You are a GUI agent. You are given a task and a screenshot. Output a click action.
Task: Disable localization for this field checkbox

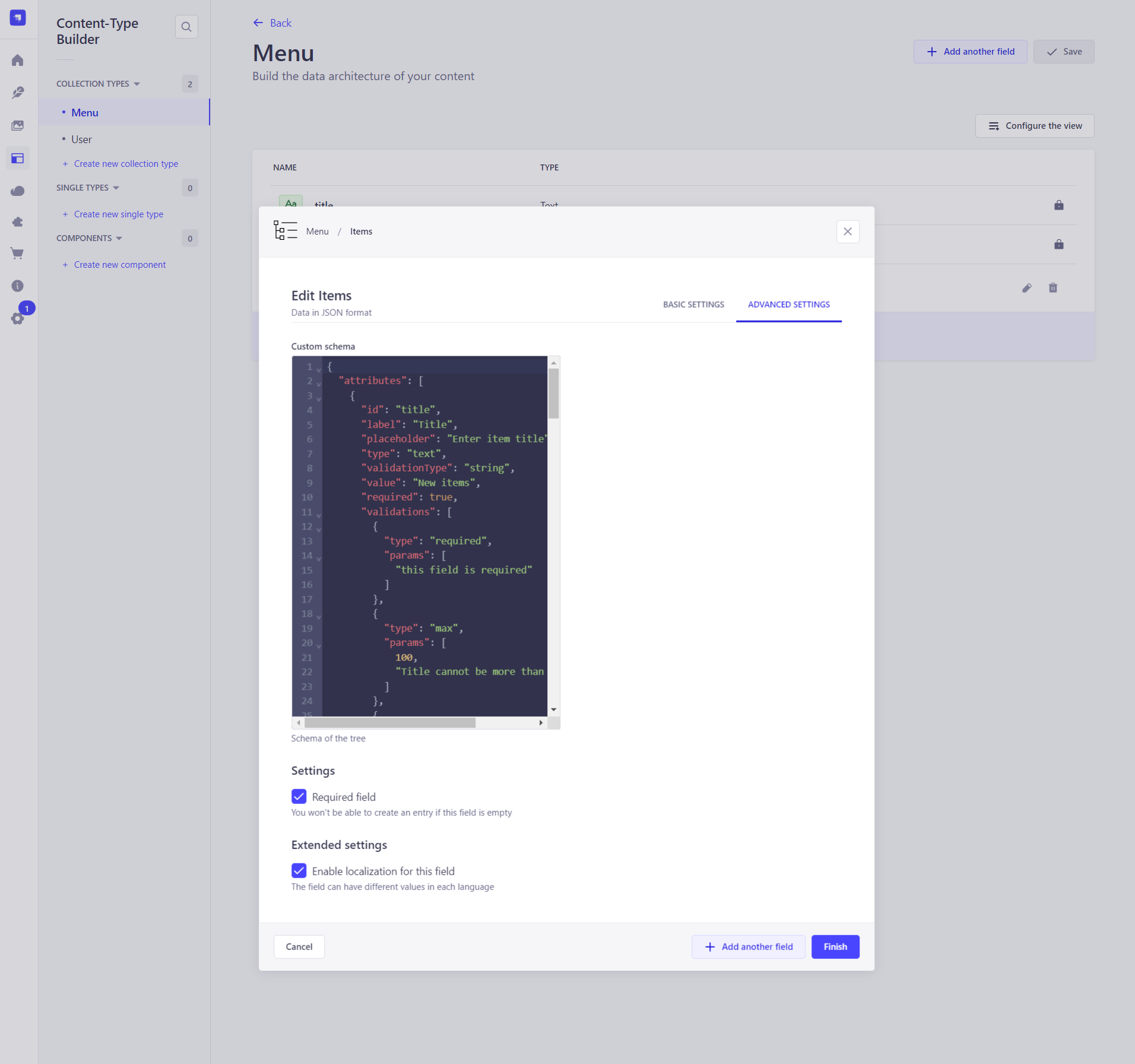(x=299, y=870)
